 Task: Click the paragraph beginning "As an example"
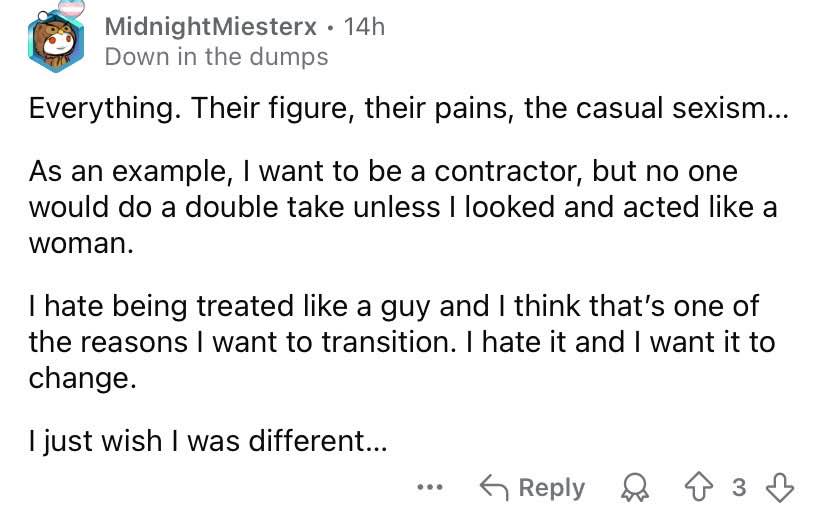tap(403, 207)
